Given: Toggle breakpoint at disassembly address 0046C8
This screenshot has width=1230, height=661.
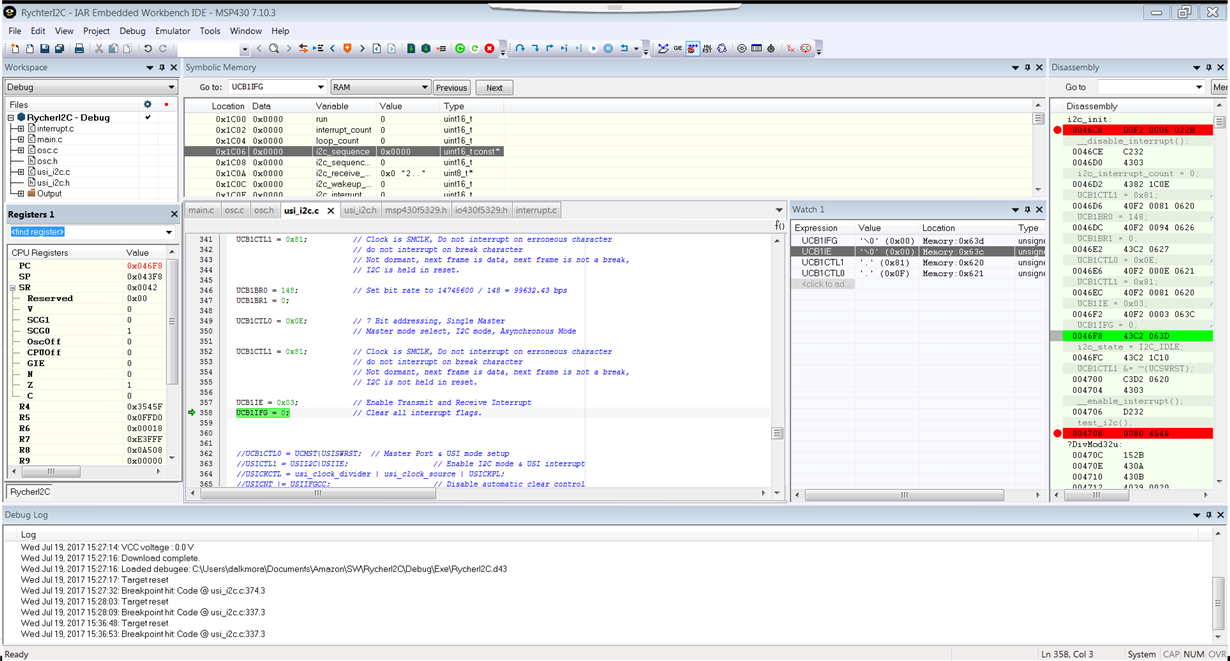Looking at the screenshot, I should [1057, 130].
